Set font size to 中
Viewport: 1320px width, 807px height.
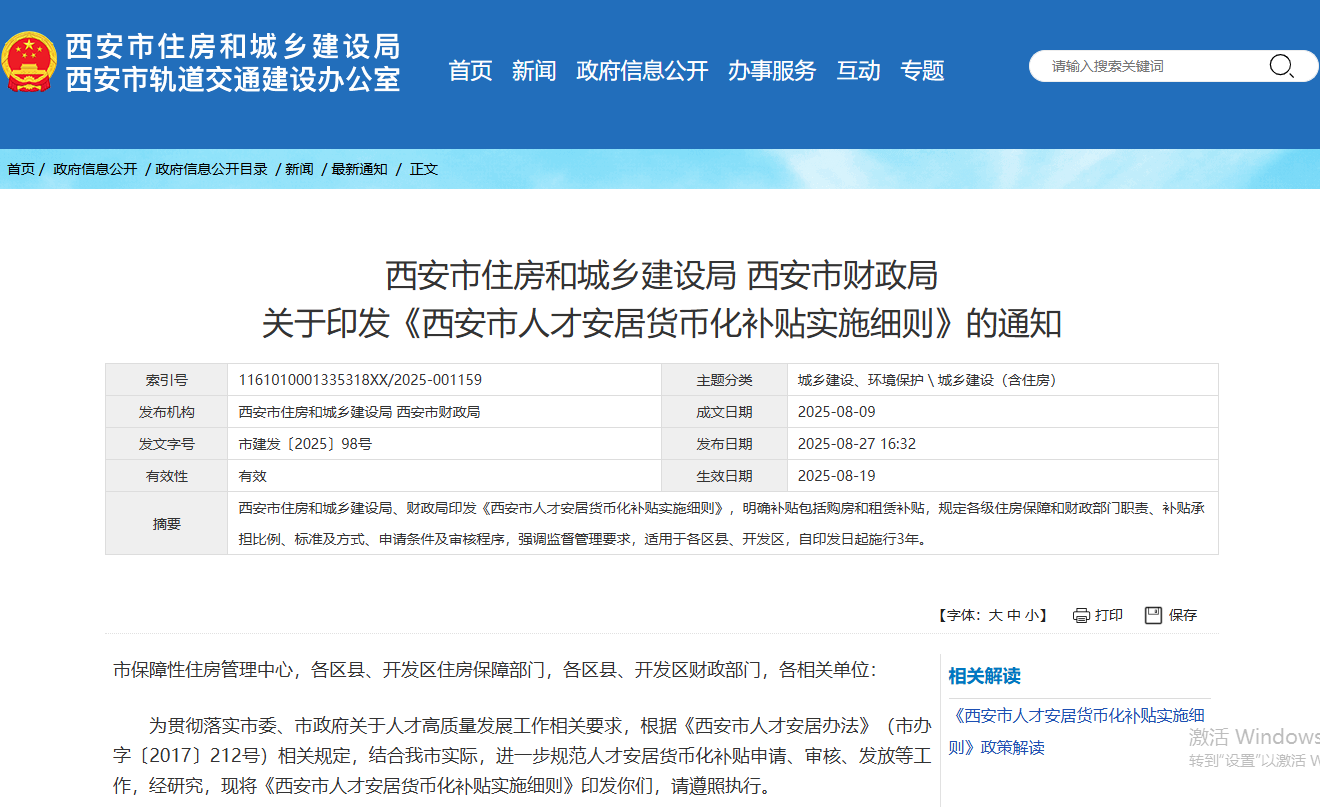point(1013,616)
